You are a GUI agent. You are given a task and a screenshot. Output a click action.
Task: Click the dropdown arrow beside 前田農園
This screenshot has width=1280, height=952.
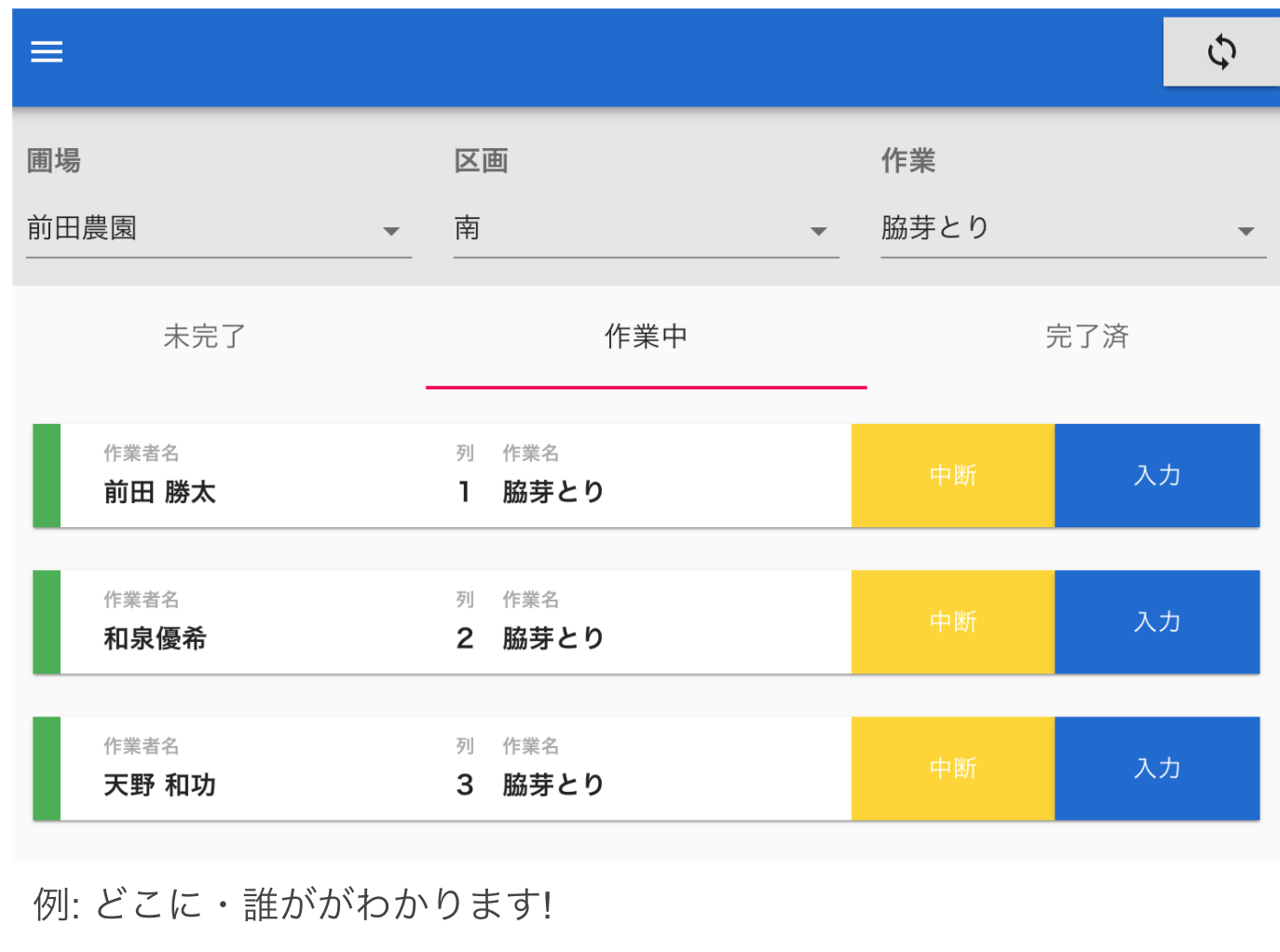click(391, 231)
